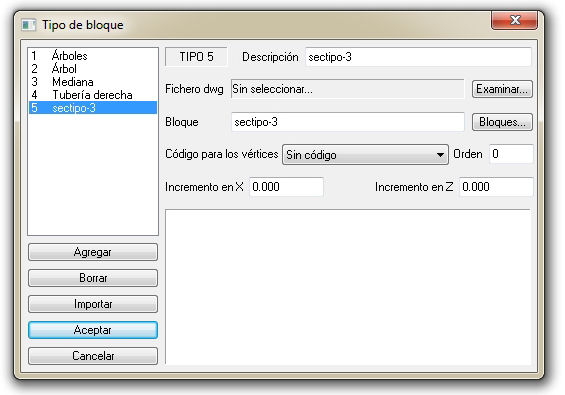Click the Incremento en Z field
565x395 pixels.
click(x=496, y=187)
